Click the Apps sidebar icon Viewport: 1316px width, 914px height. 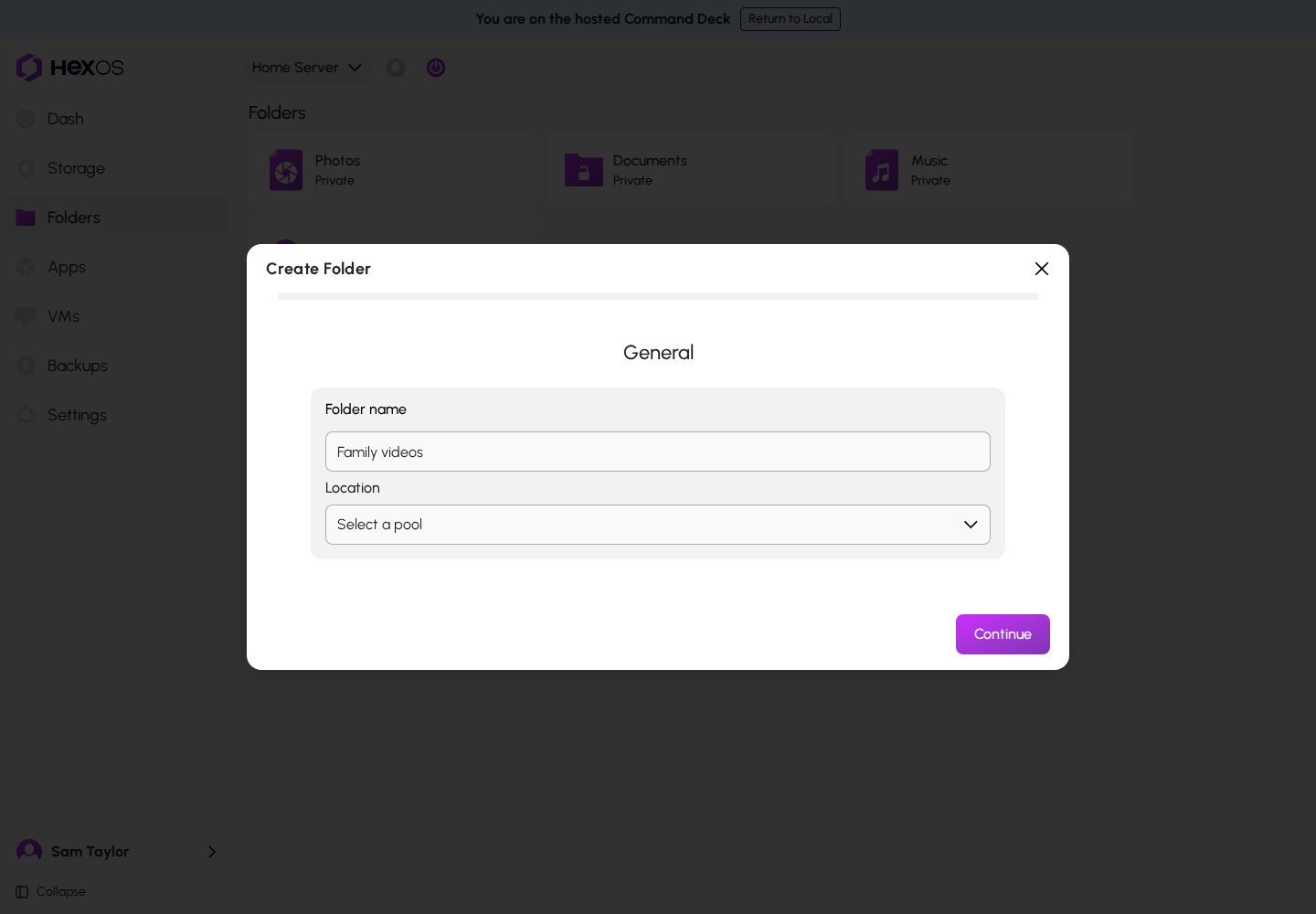[26, 267]
